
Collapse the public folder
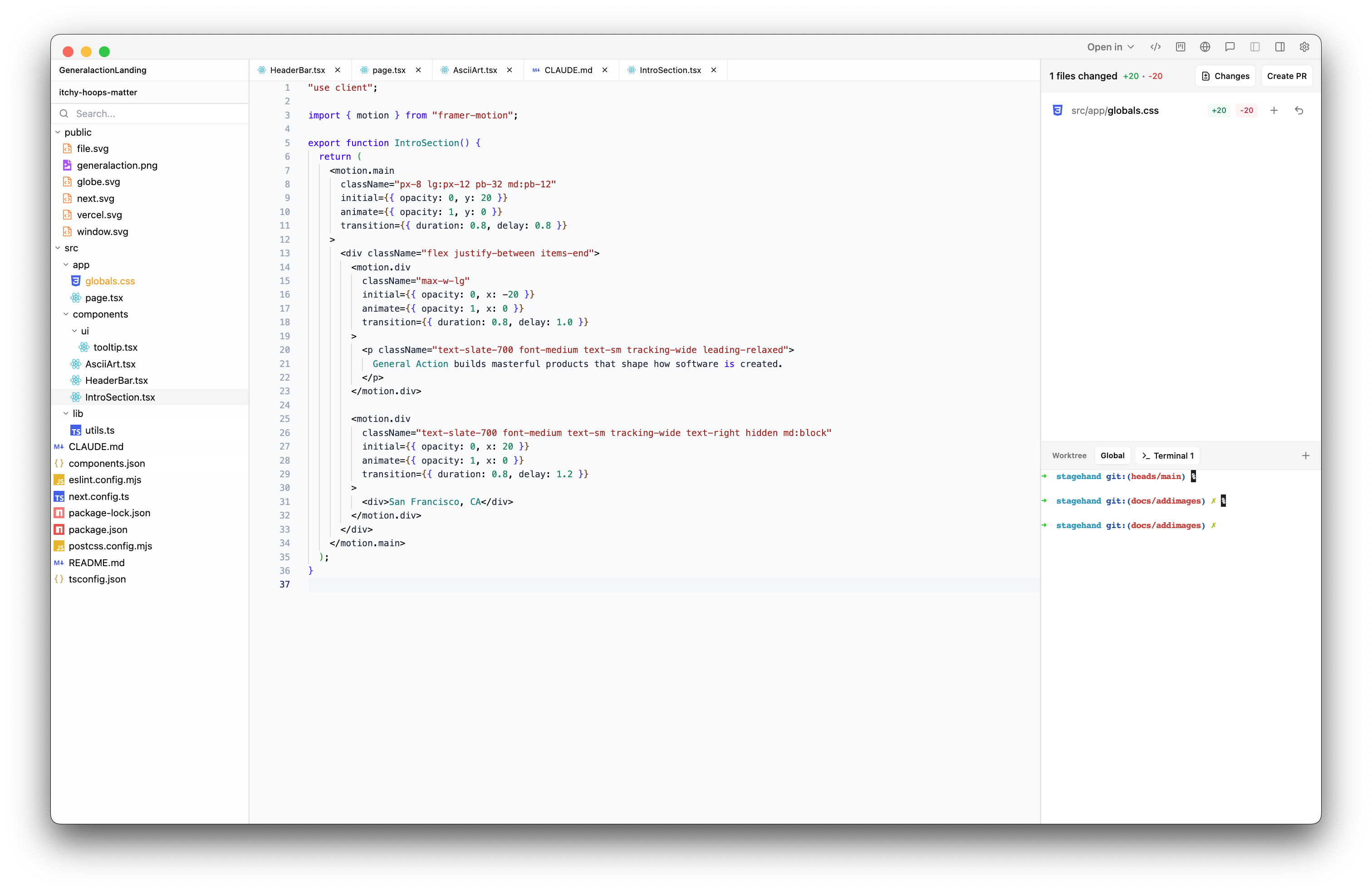click(58, 132)
